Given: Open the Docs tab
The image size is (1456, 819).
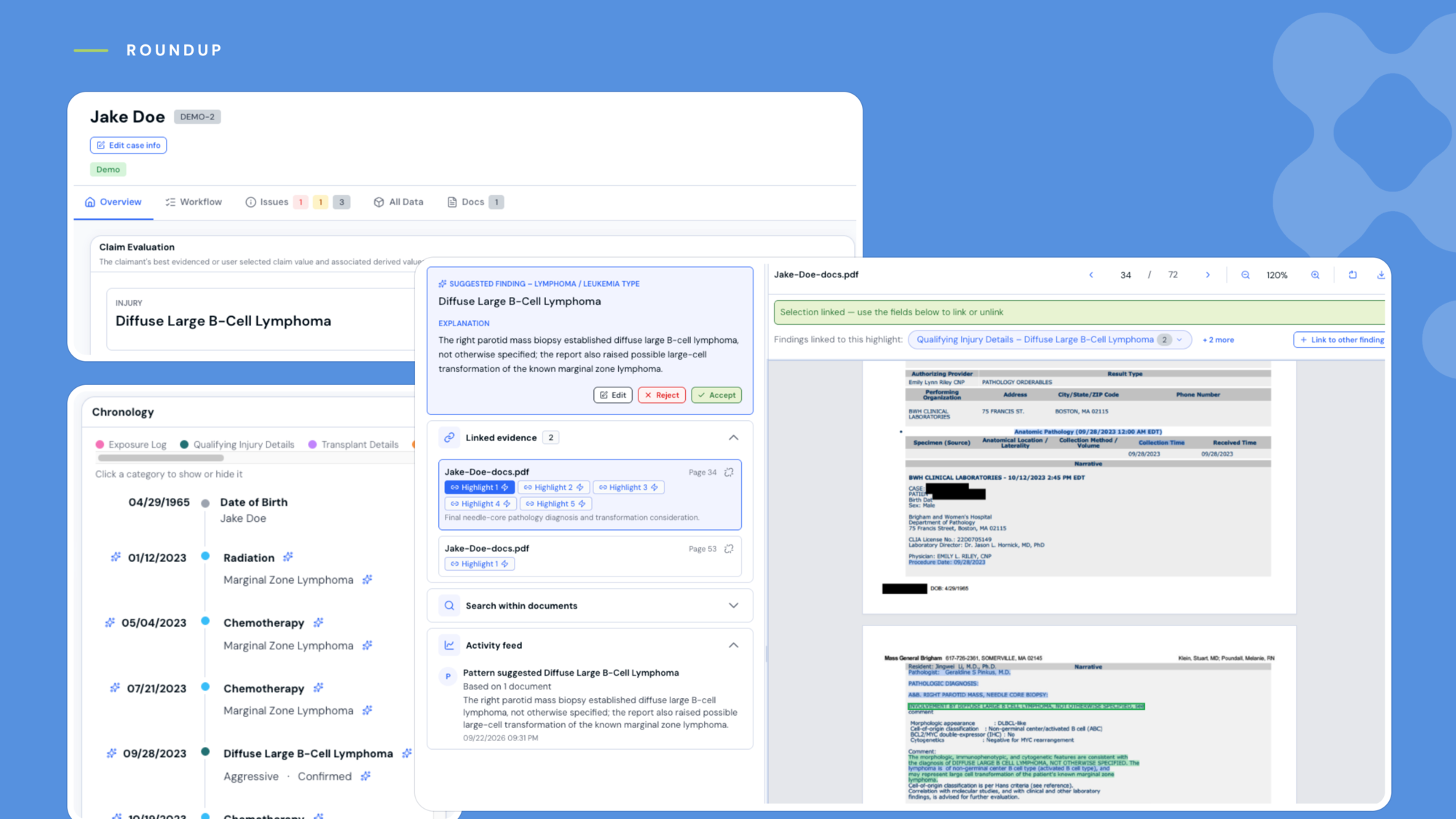Looking at the screenshot, I should [x=475, y=202].
